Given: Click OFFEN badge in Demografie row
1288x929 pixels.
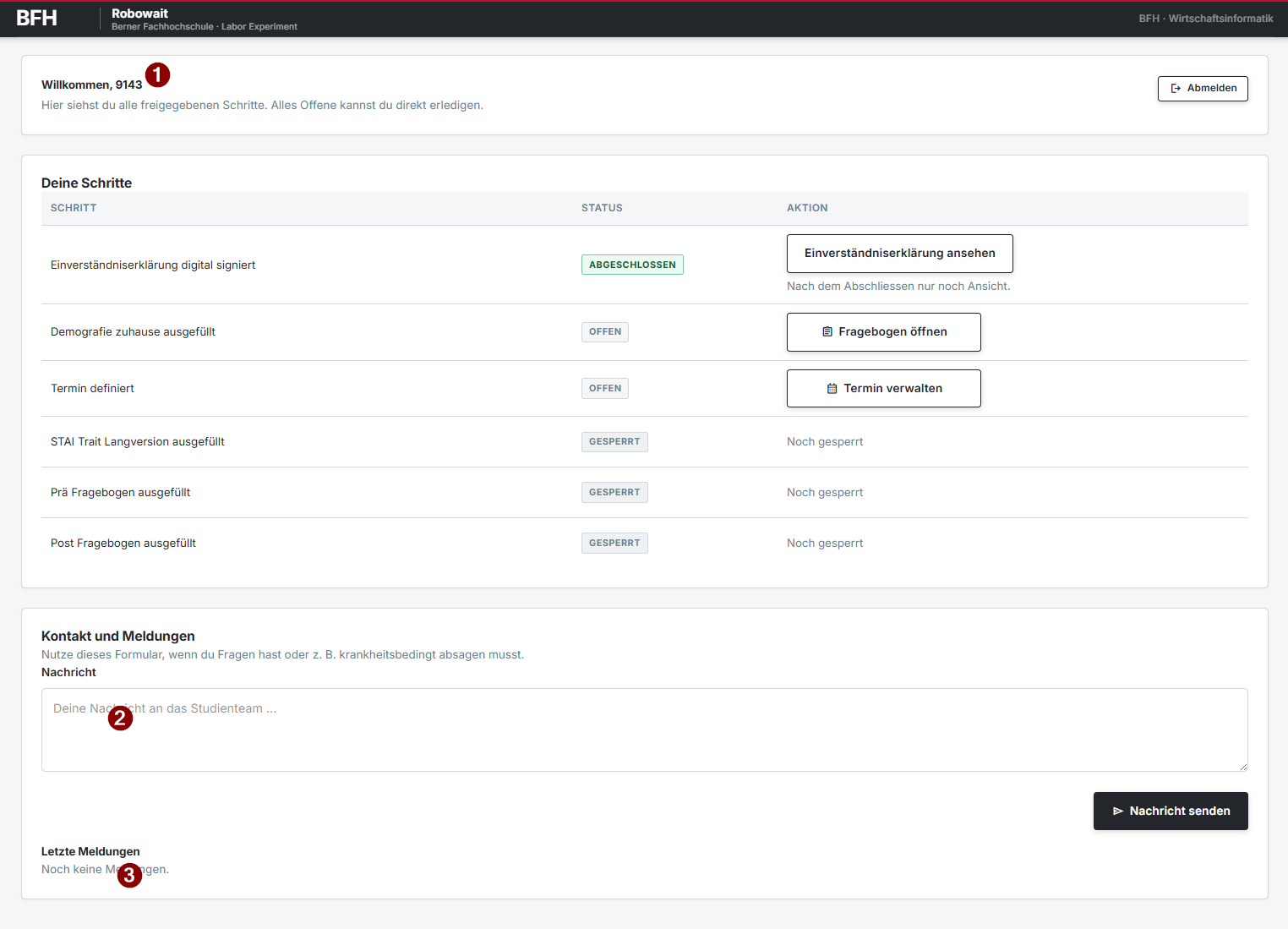Looking at the screenshot, I should pyautogui.click(x=605, y=332).
